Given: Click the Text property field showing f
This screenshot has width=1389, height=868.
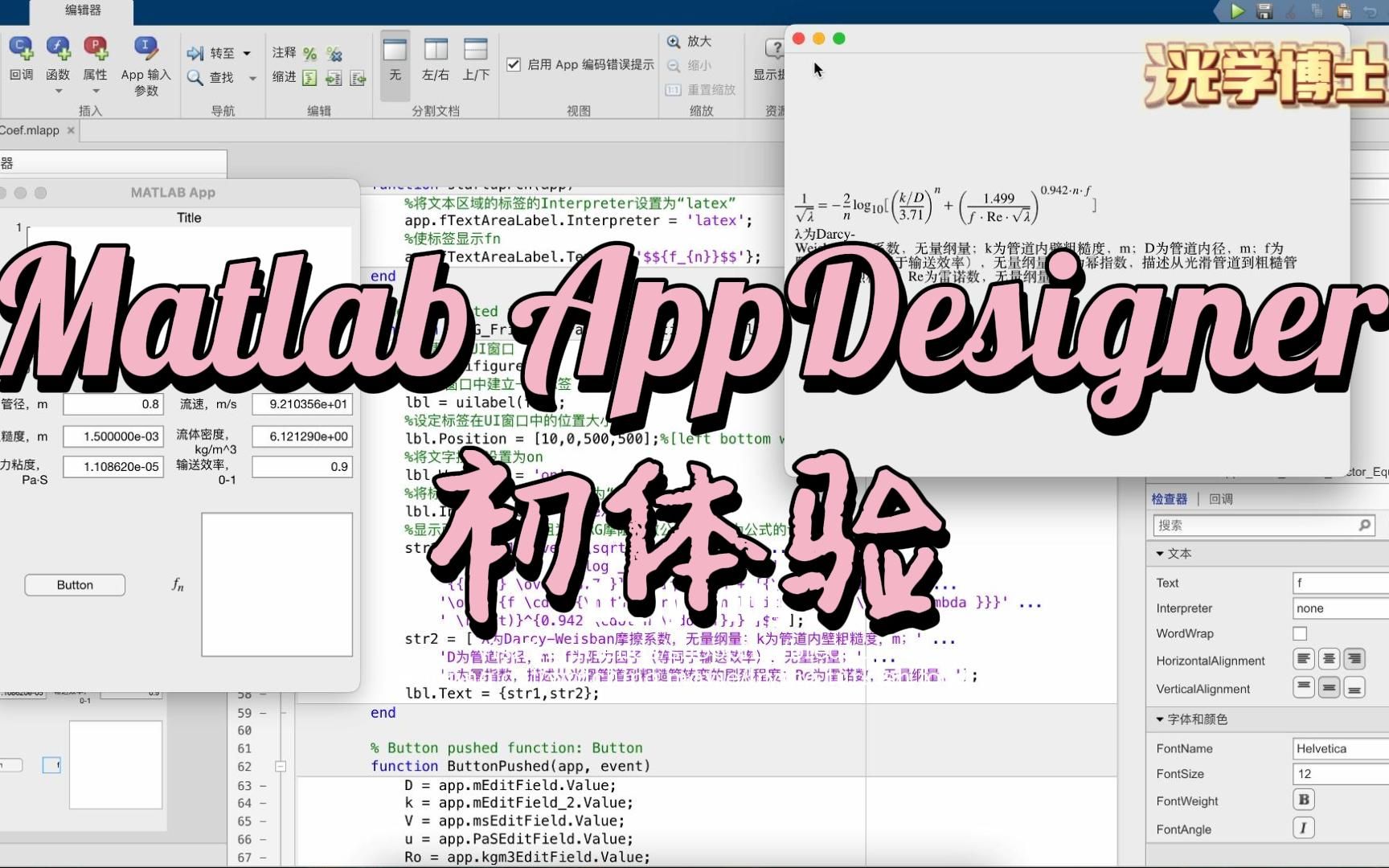Looking at the screenshot, I should (x=1341, y=583).
